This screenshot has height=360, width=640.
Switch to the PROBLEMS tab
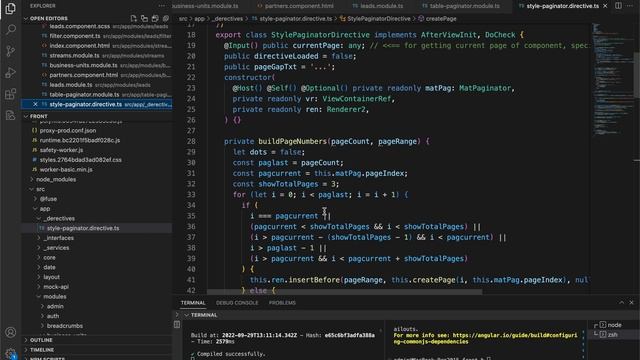[282, 303]
